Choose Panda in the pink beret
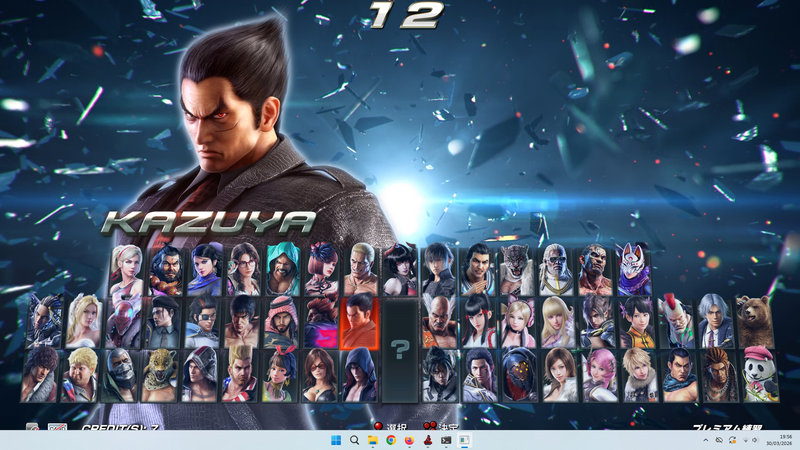The width and height of the screenshot is (800, 450). (760, 376)
